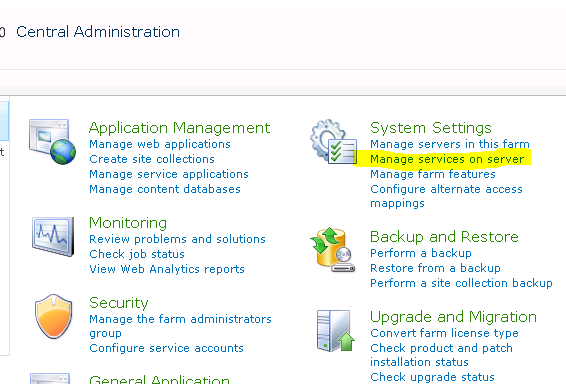Open highlighted Manage services on server
The height and width of the screenshot is (384, 566).
click(447, 159)
